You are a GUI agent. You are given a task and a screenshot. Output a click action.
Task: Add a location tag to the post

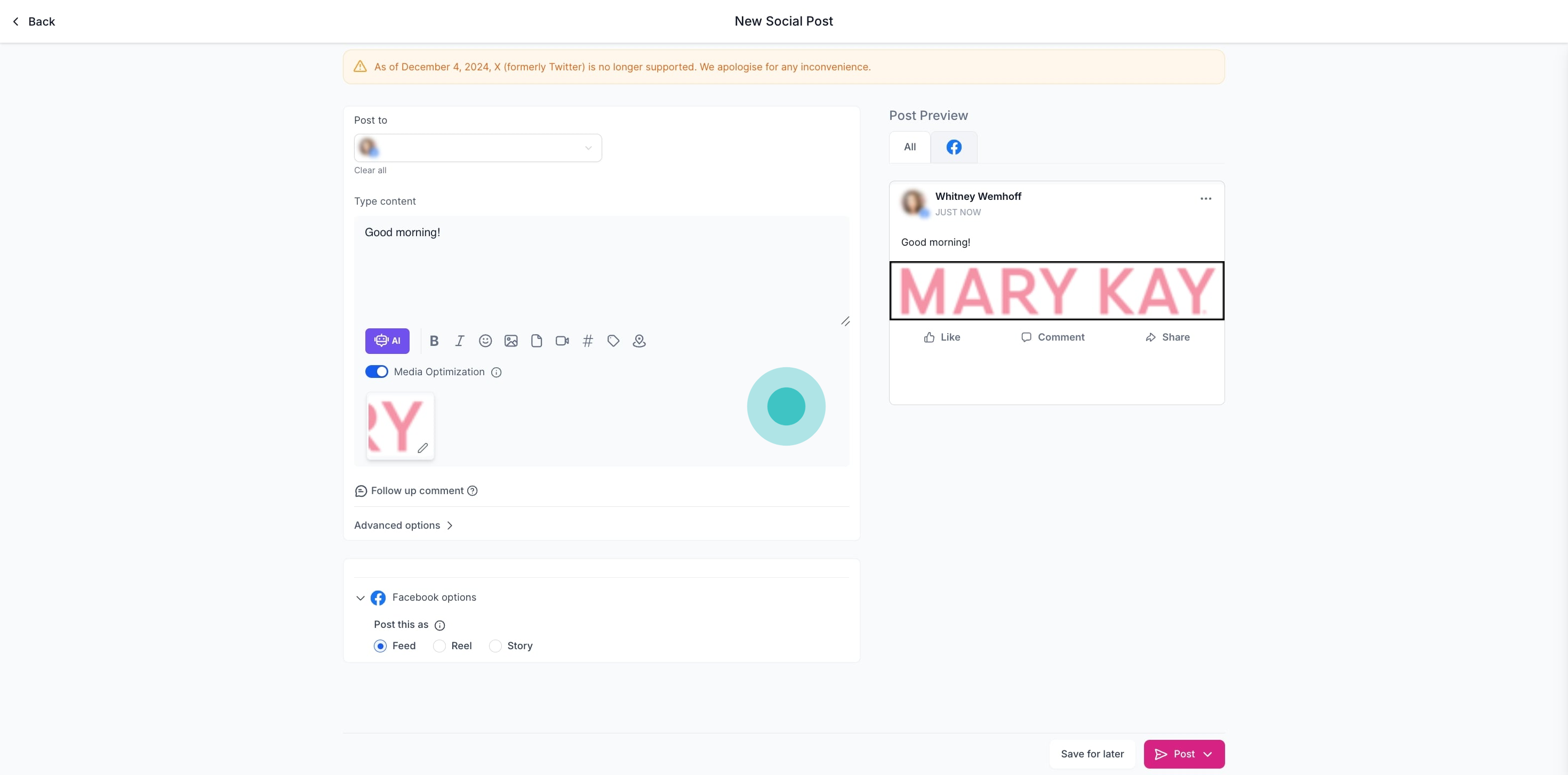[639, 341]
